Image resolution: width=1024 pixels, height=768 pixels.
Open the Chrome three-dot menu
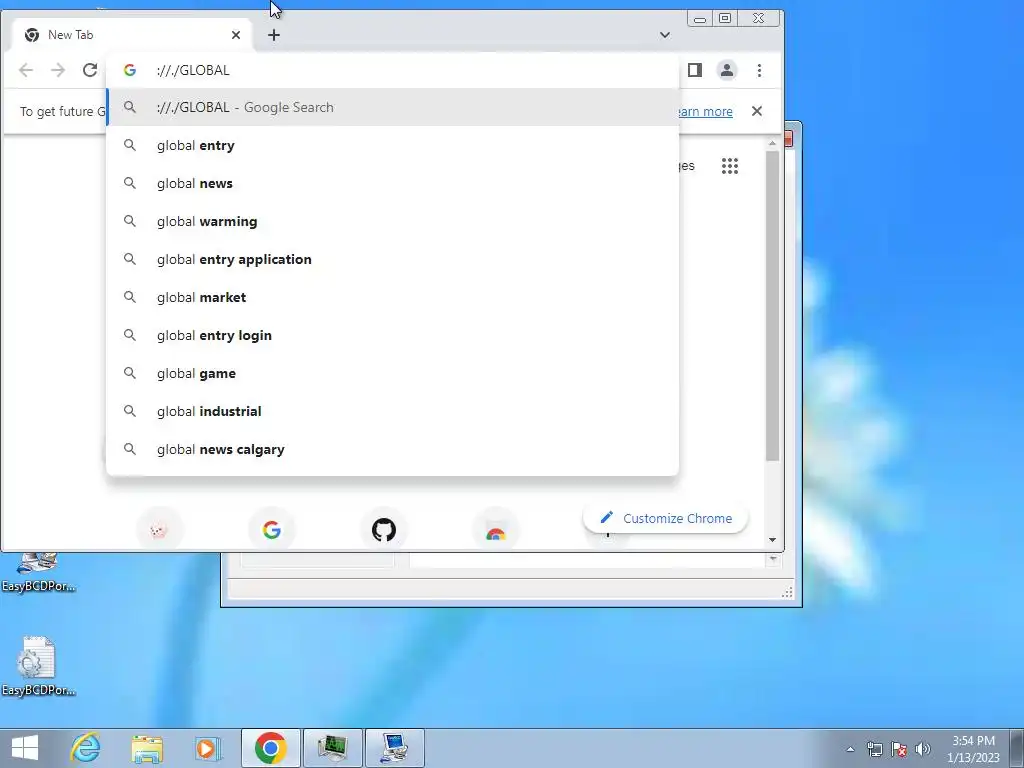pyautogui.click(x=759, y=70)
